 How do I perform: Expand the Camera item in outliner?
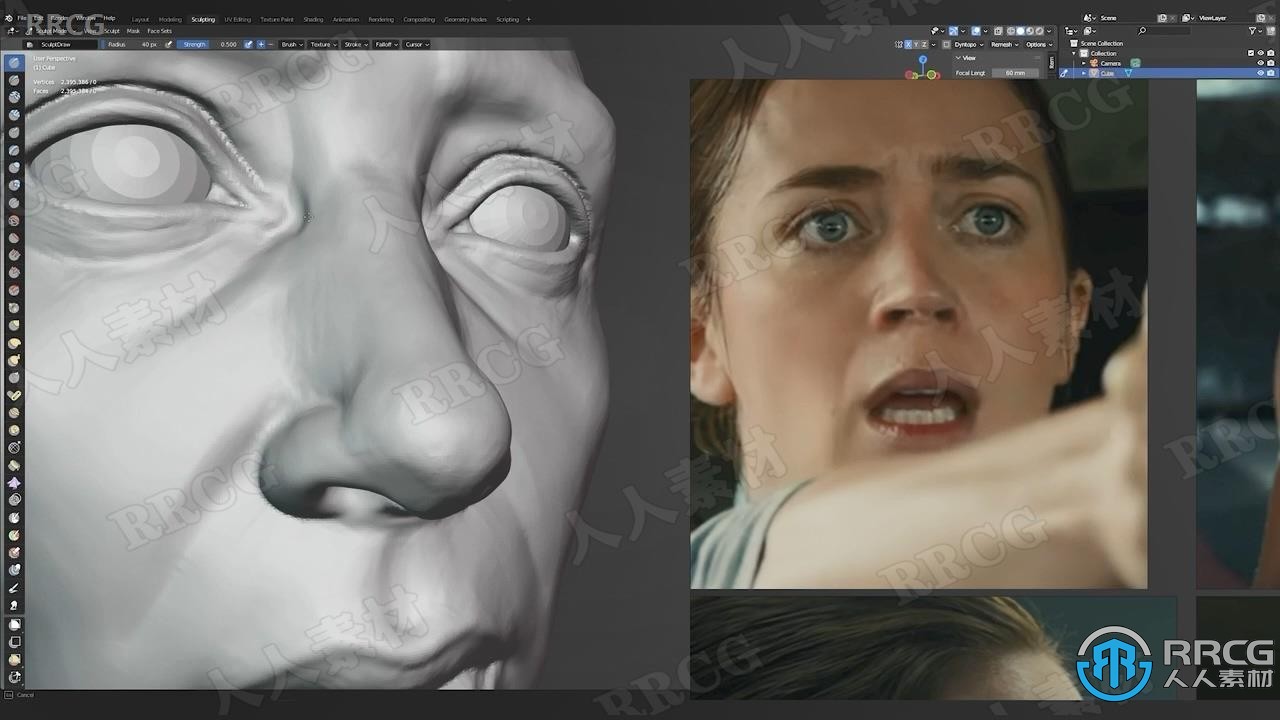click(x=1083, y=63)
